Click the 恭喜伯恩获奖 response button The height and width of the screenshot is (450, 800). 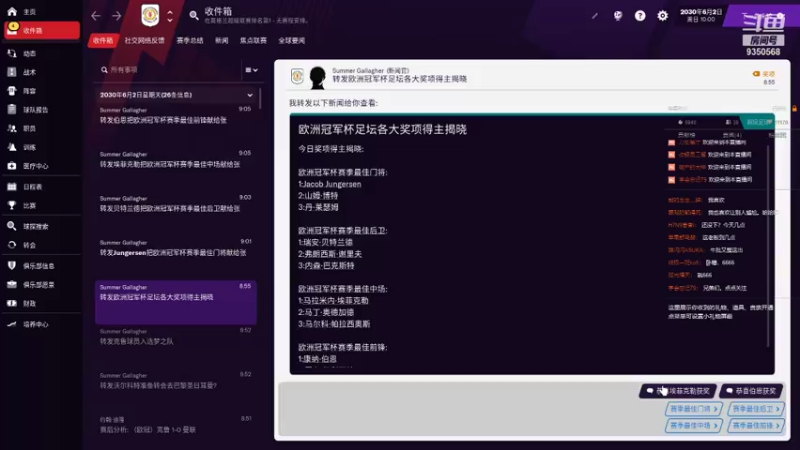[752, 391]
